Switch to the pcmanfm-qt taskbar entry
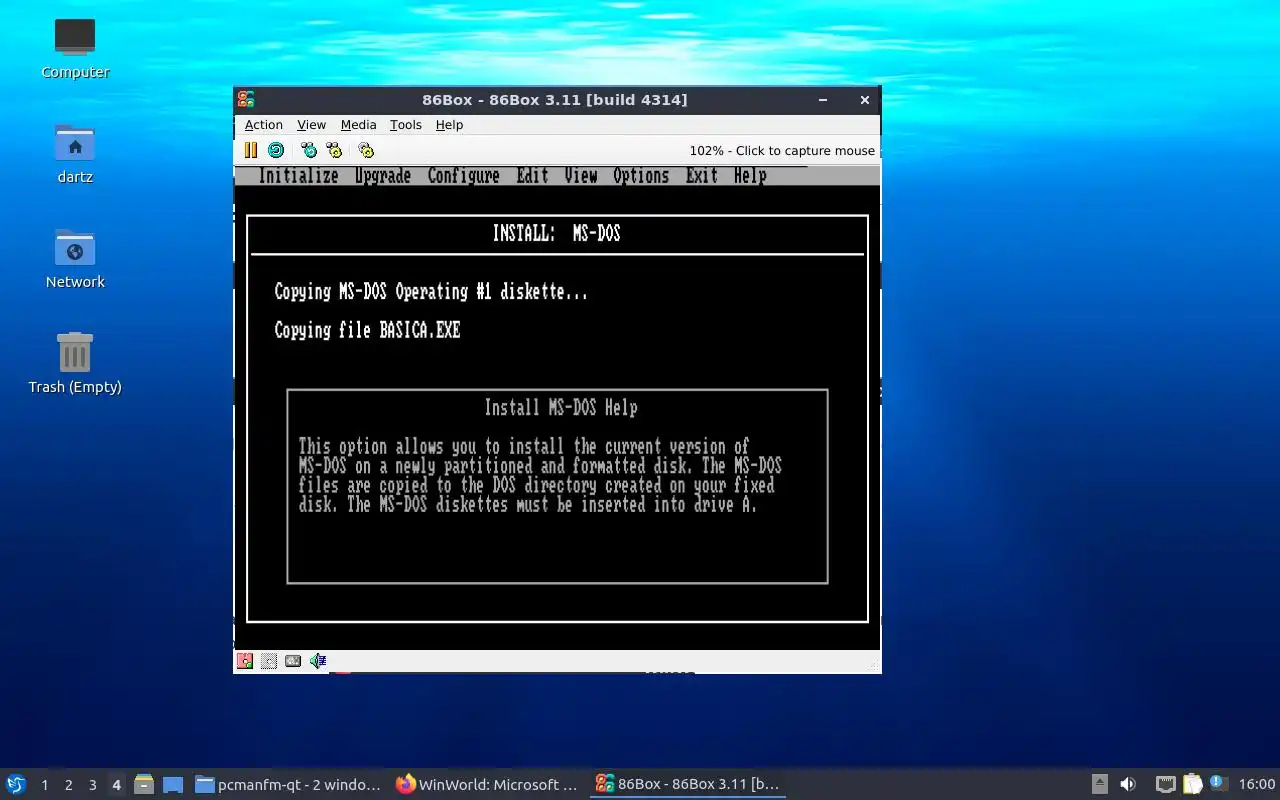 tap(288, 784)
